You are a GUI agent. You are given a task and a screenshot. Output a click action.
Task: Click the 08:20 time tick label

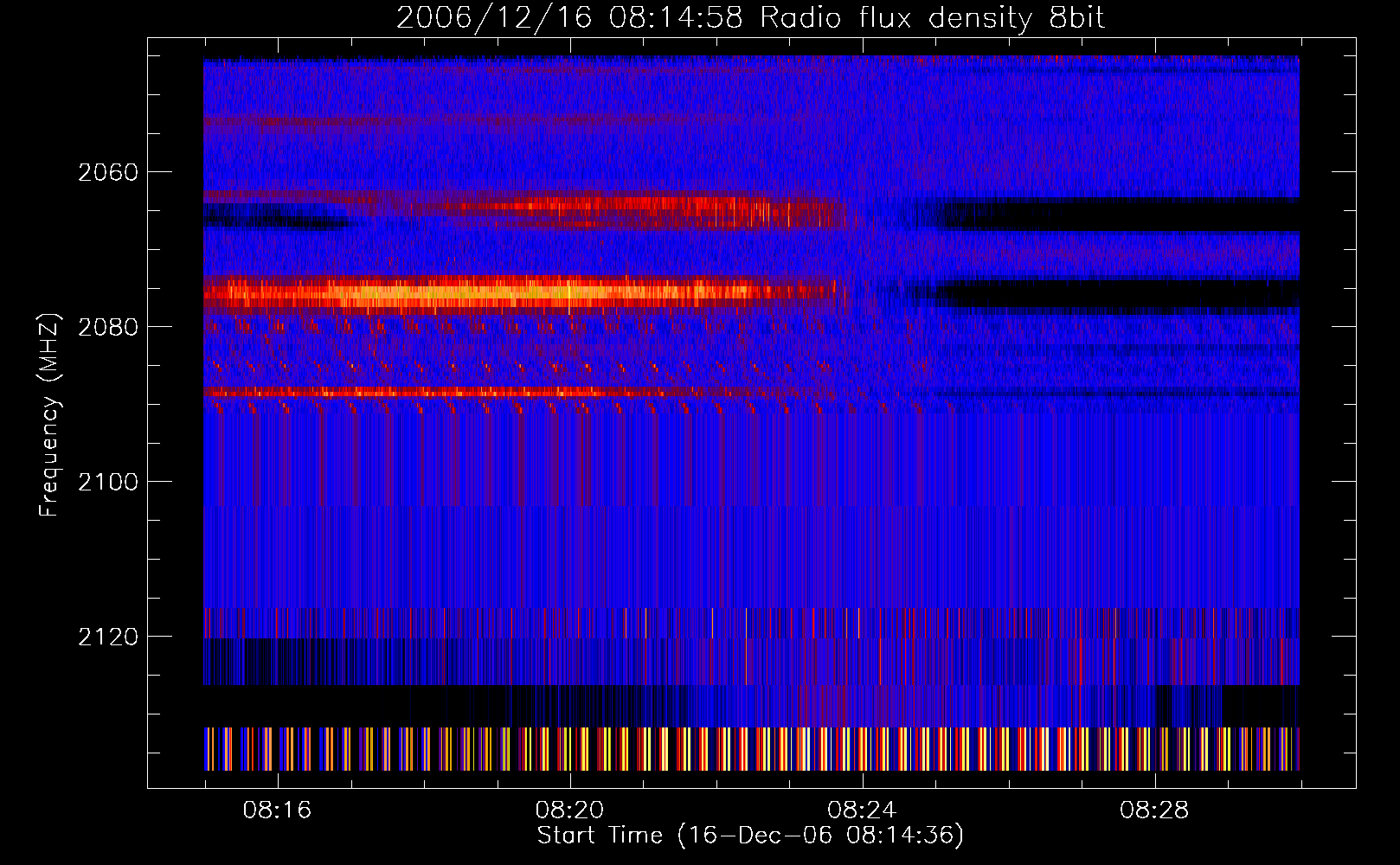tap(569, 811)
